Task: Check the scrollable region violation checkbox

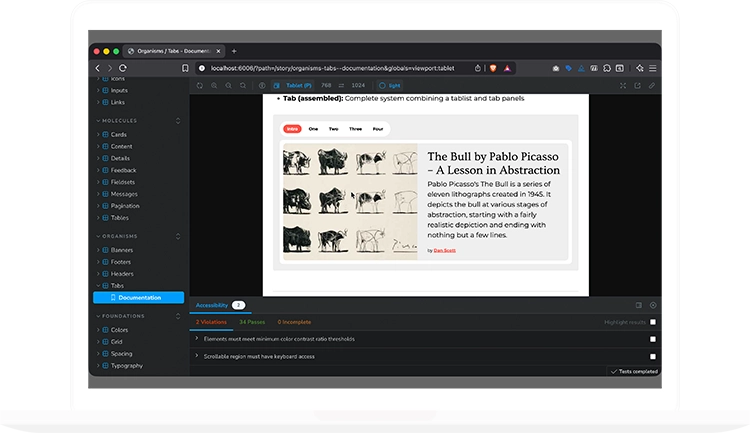Action: (x=653, y=356)
